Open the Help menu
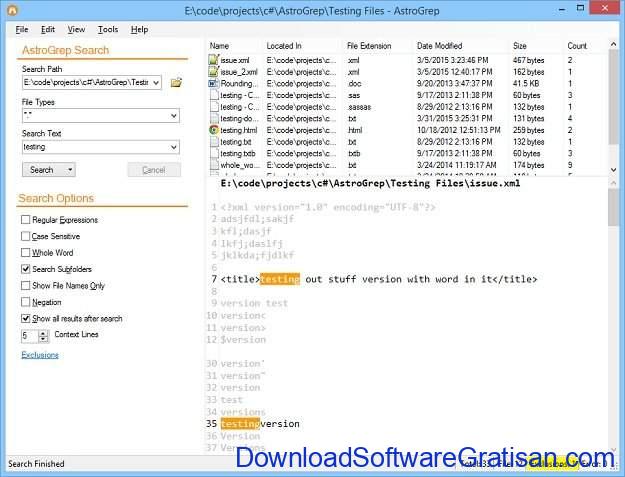The width and height of the screenshot is (625, 477). pyautogui.click(x=140, y=29)
